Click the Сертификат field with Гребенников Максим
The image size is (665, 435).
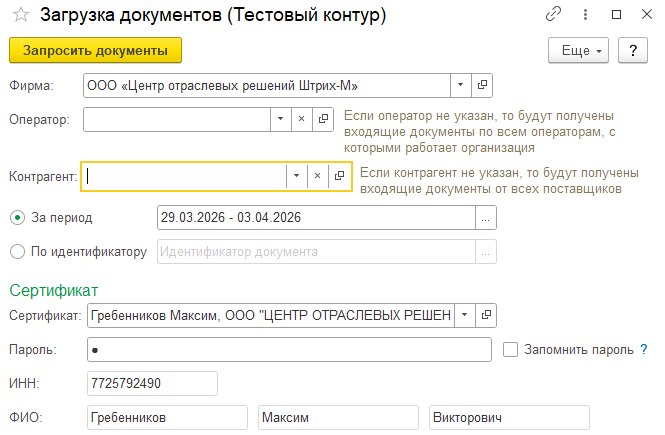coord(271,315)
